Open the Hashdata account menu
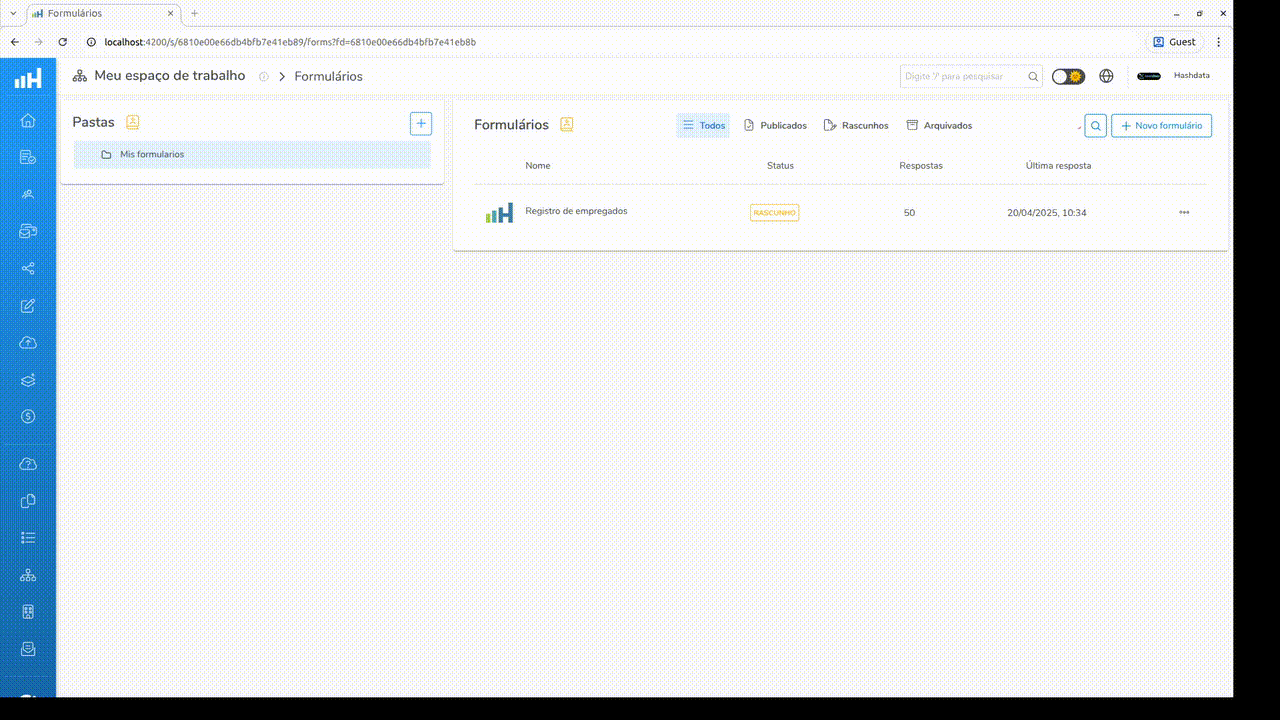 pos(1191,76)
